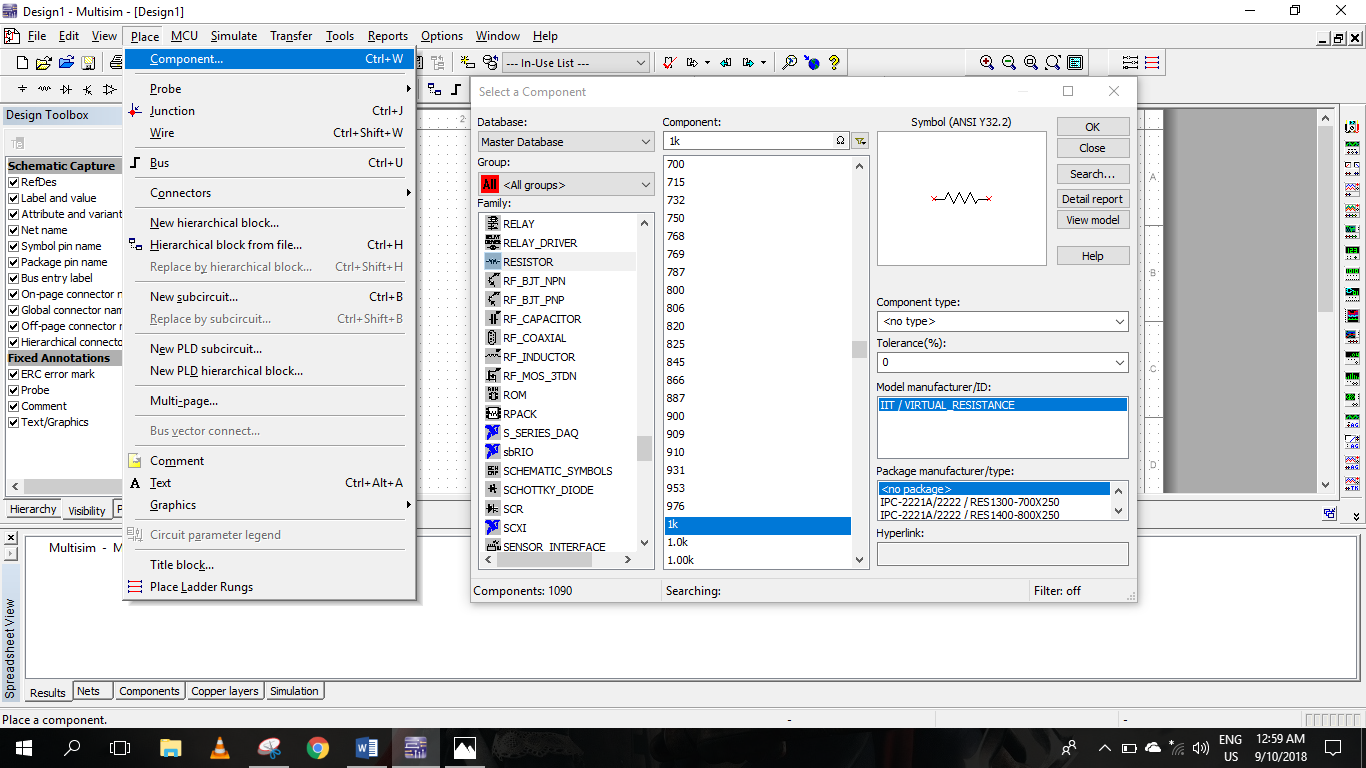1366x768 pixels.
Task: Place a diode component icon
Action: click(66, 89)
